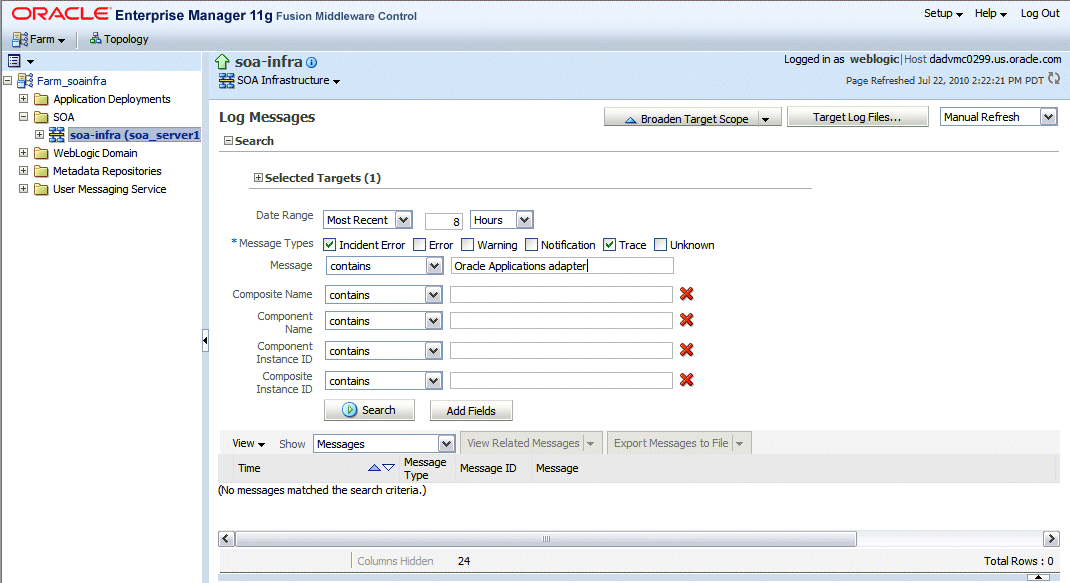The height and width of the screenshot is (583, 1070).
Task: Click the scroll left arrow of table
Action: pyautogui.click(x=227, y=539)
